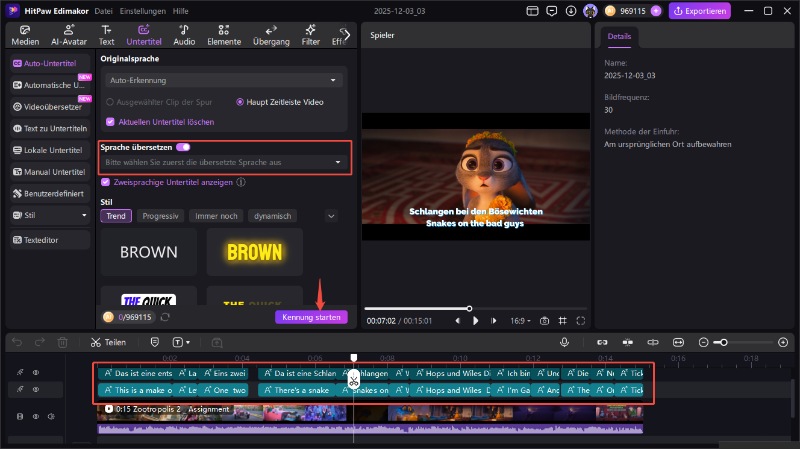This screenshot has height=449, width=800.
Task: Take a snapshot of the player frame
Action: 545,321
